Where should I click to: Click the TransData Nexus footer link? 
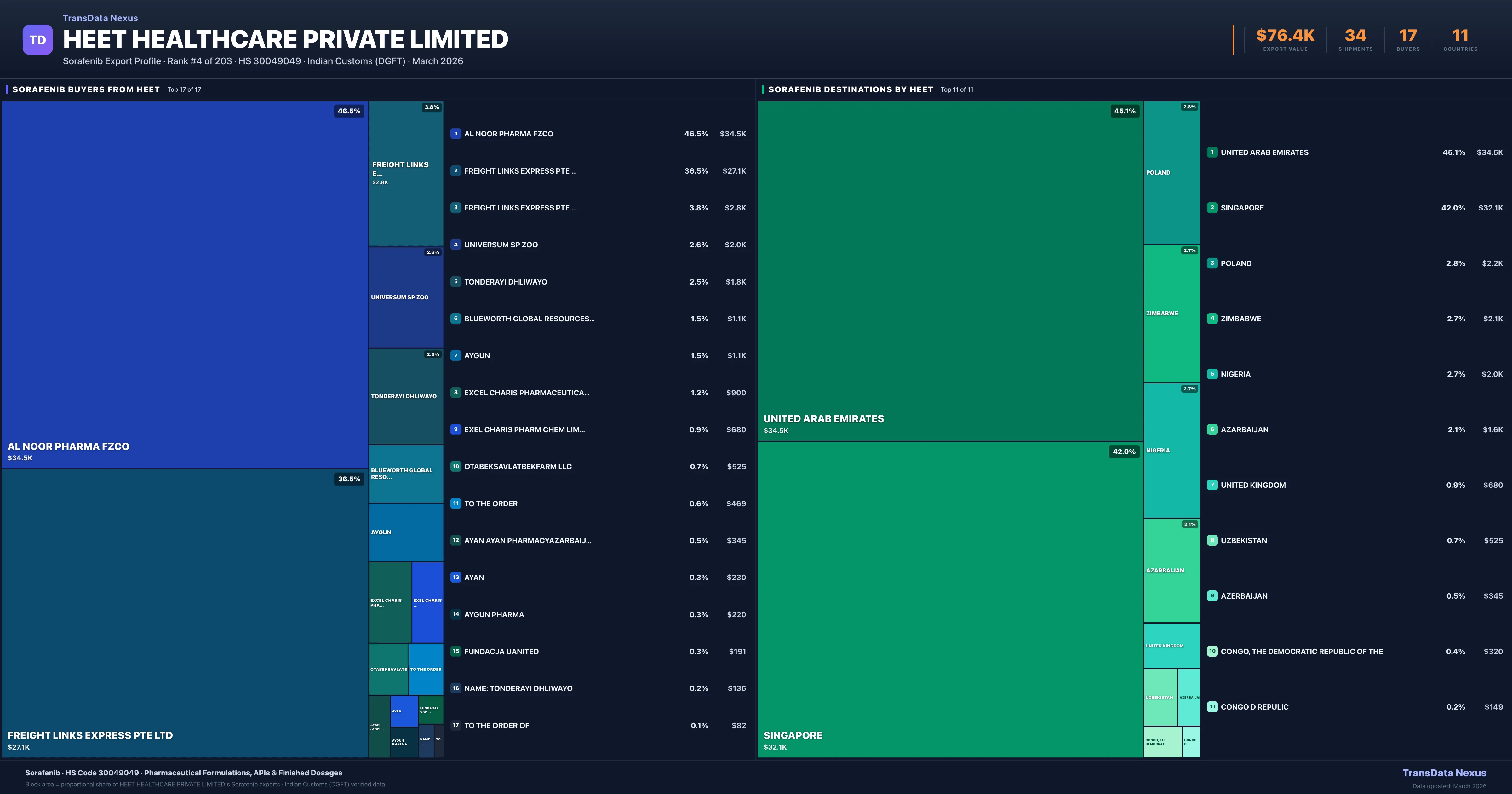(1444, 773)
